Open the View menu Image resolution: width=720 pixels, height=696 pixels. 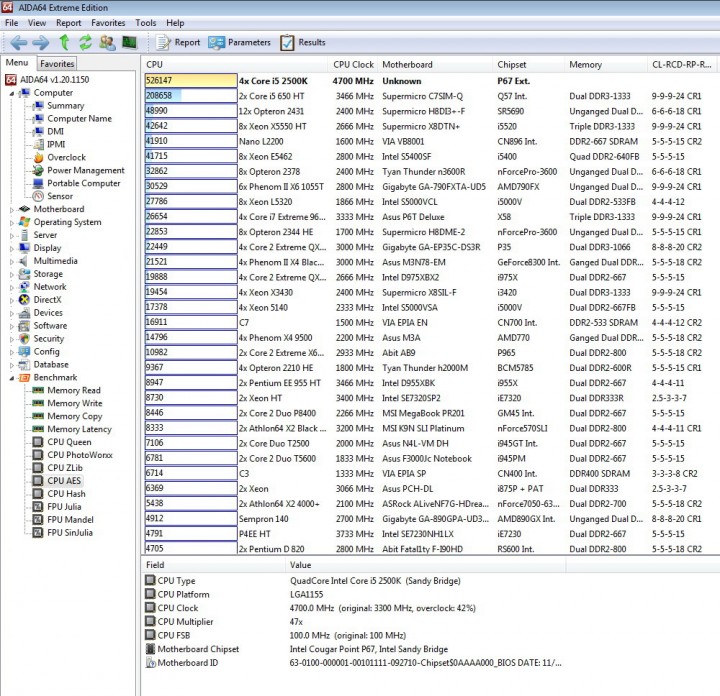pos(37,22)
